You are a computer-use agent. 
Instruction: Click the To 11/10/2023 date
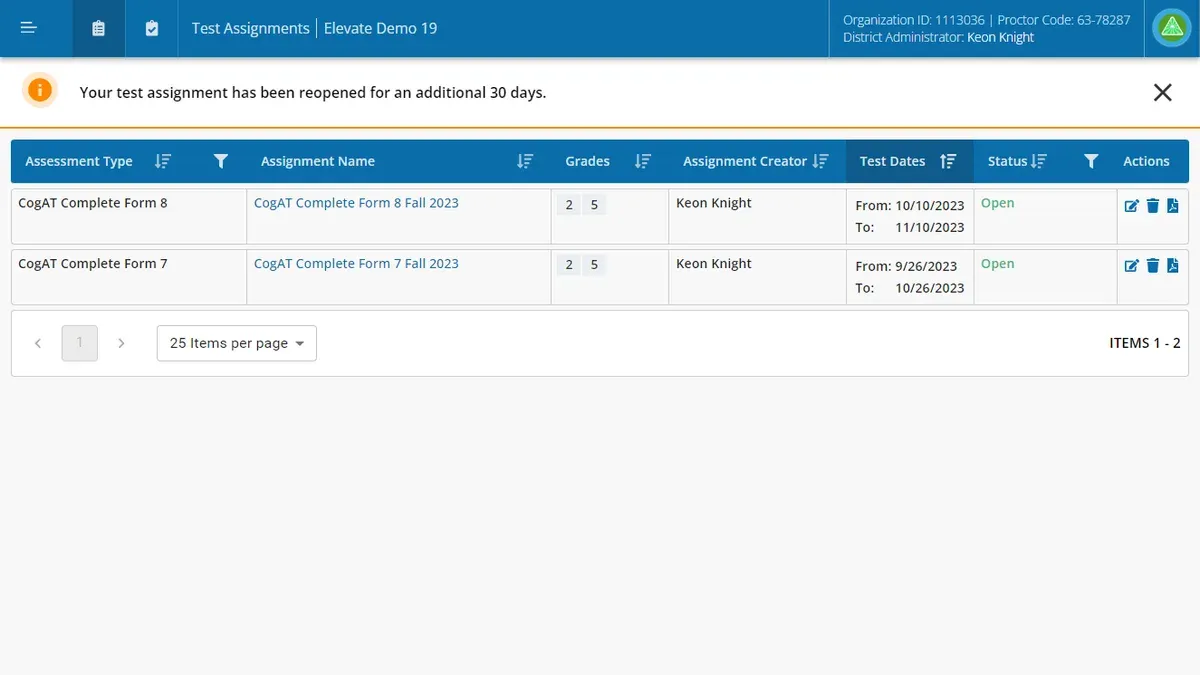click(x=910, y=228)
